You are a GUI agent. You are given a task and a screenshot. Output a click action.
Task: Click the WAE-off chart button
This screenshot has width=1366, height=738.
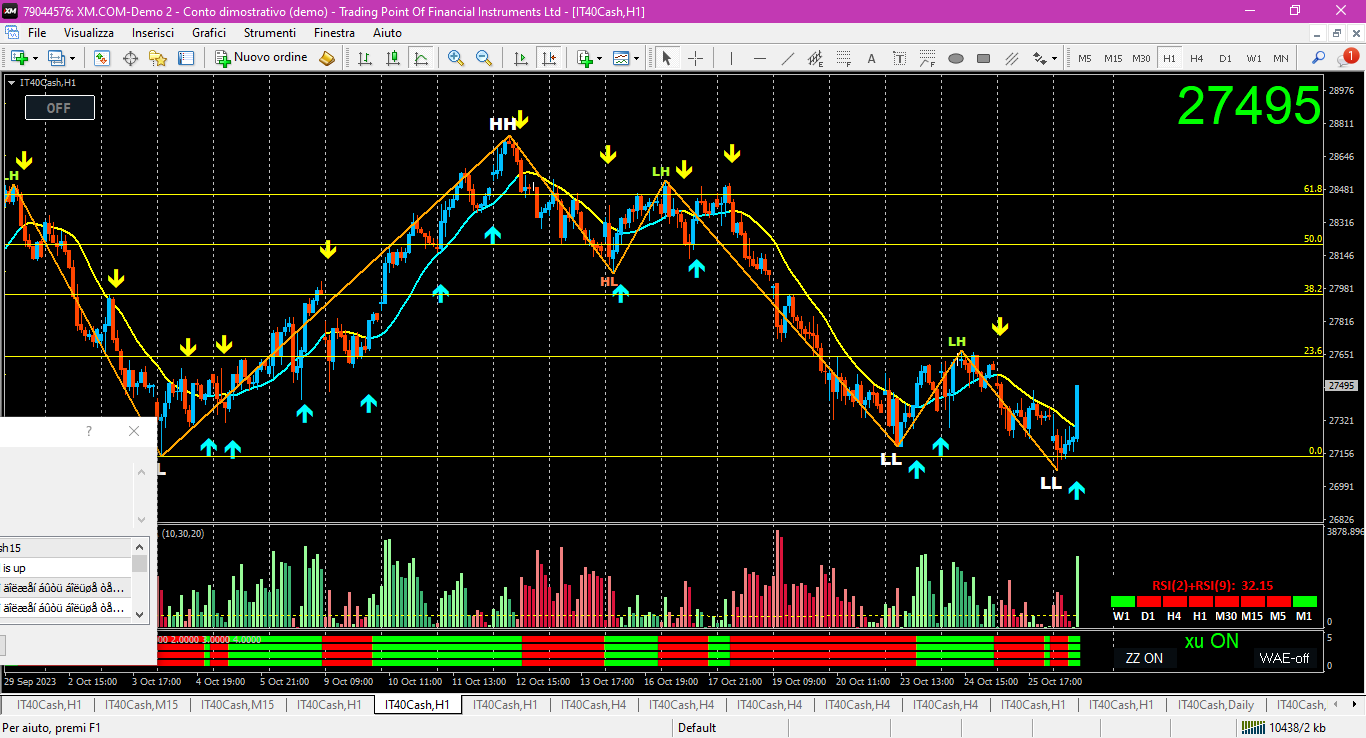click(x=1284, y=658)
